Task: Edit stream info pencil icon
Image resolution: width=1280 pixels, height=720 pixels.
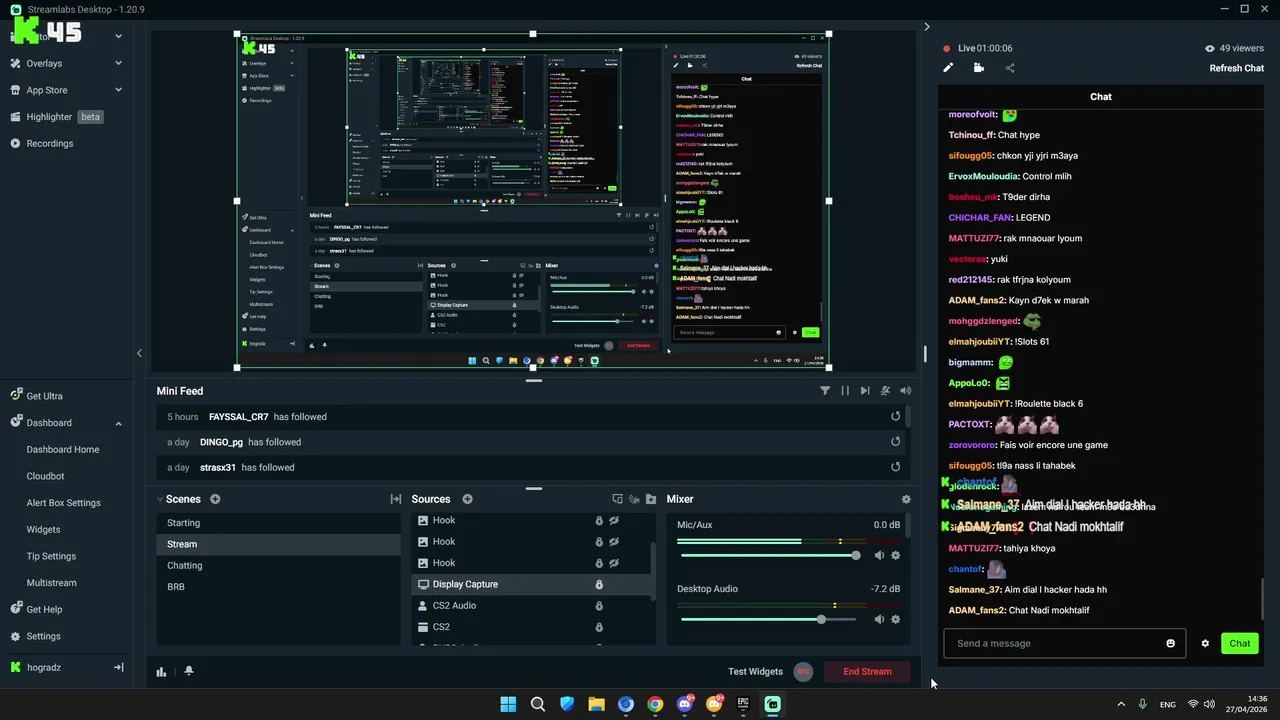Action: click(x=948, y=68)
